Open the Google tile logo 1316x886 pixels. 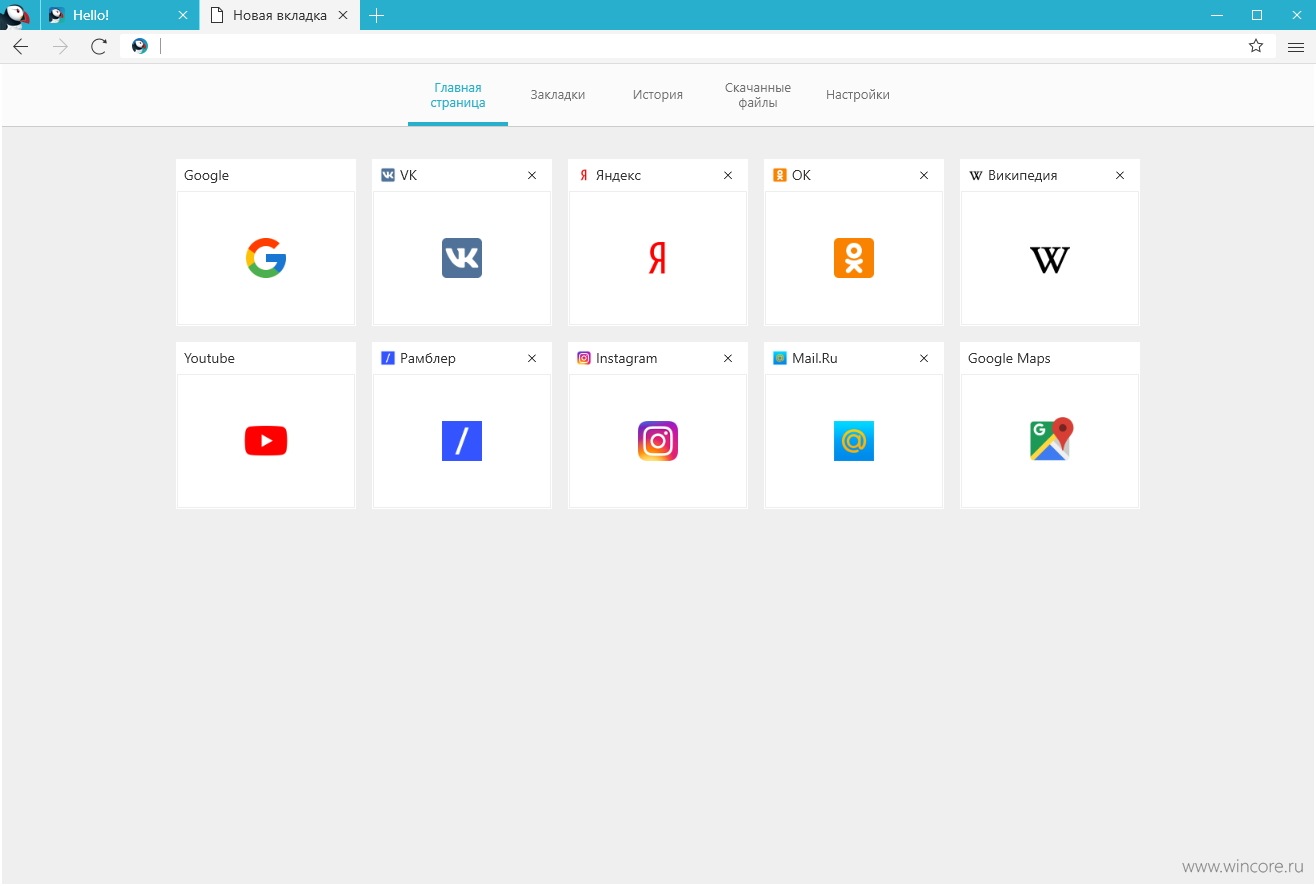click(x=266, y=258)
